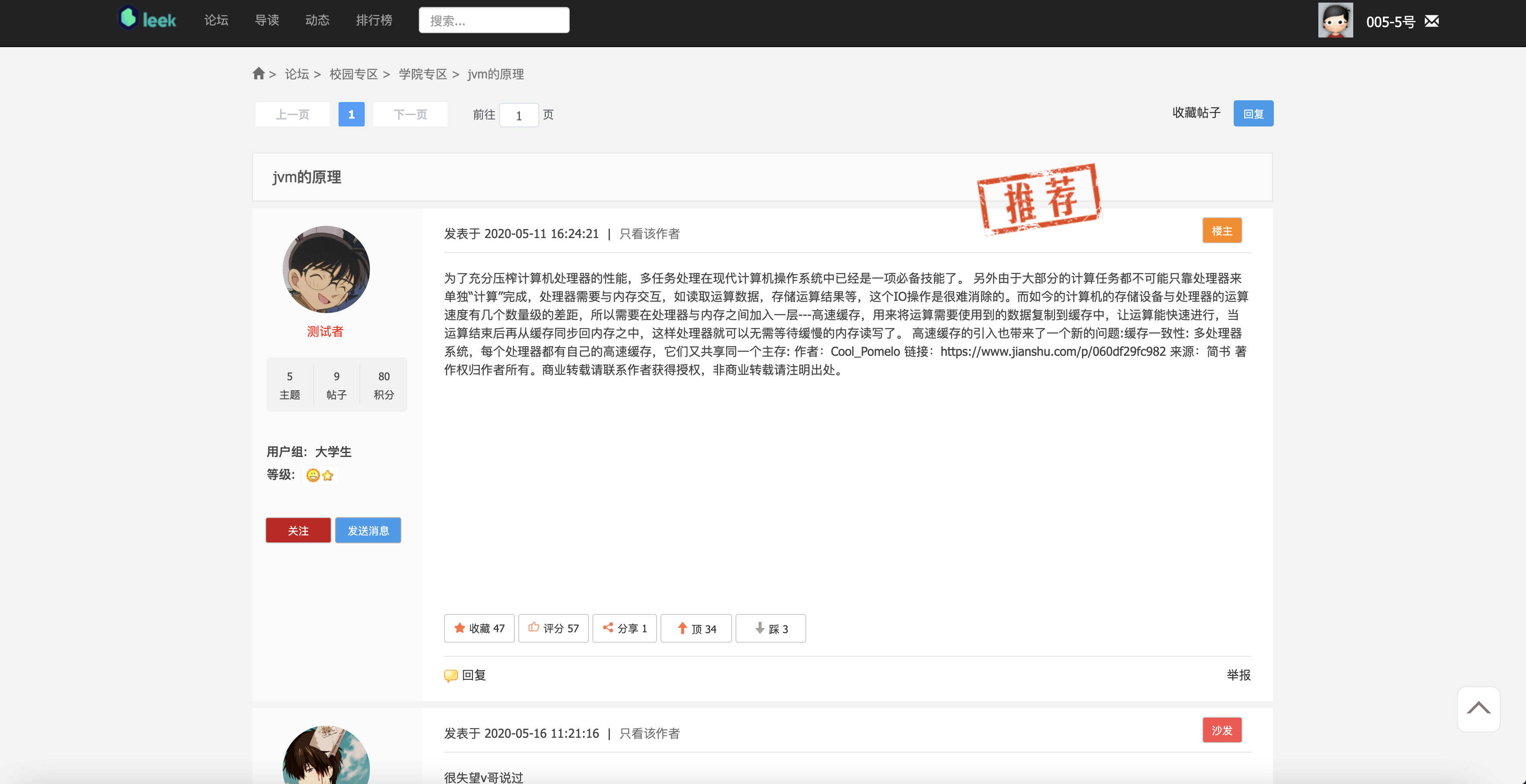Image resolution: width=1526 pixels, height=784 pixels.
Task: Click the 测试者 author avatar
Action: click(326, 269)
